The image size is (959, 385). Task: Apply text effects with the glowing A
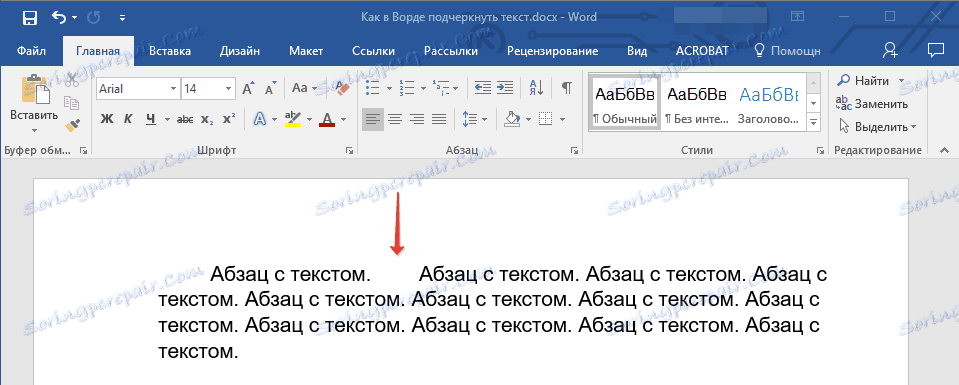click(x=260, y=119)
